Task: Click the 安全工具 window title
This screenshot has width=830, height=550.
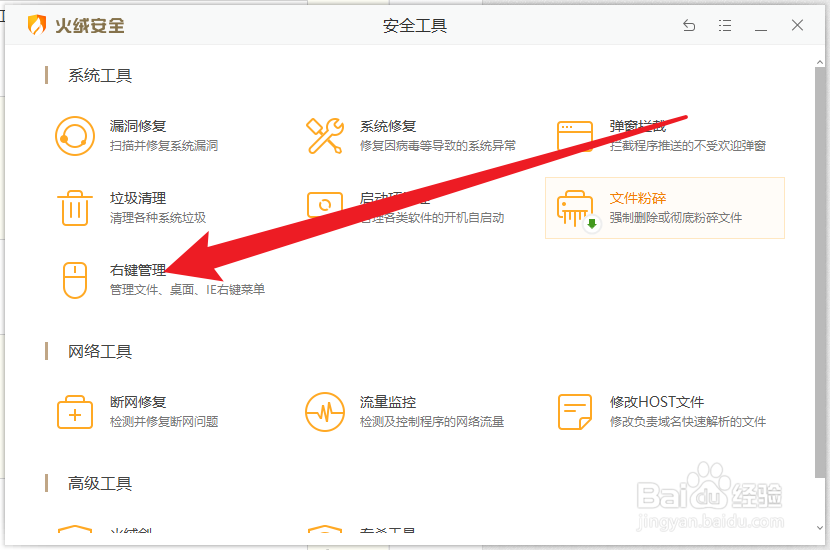Action: click(414, 25)
